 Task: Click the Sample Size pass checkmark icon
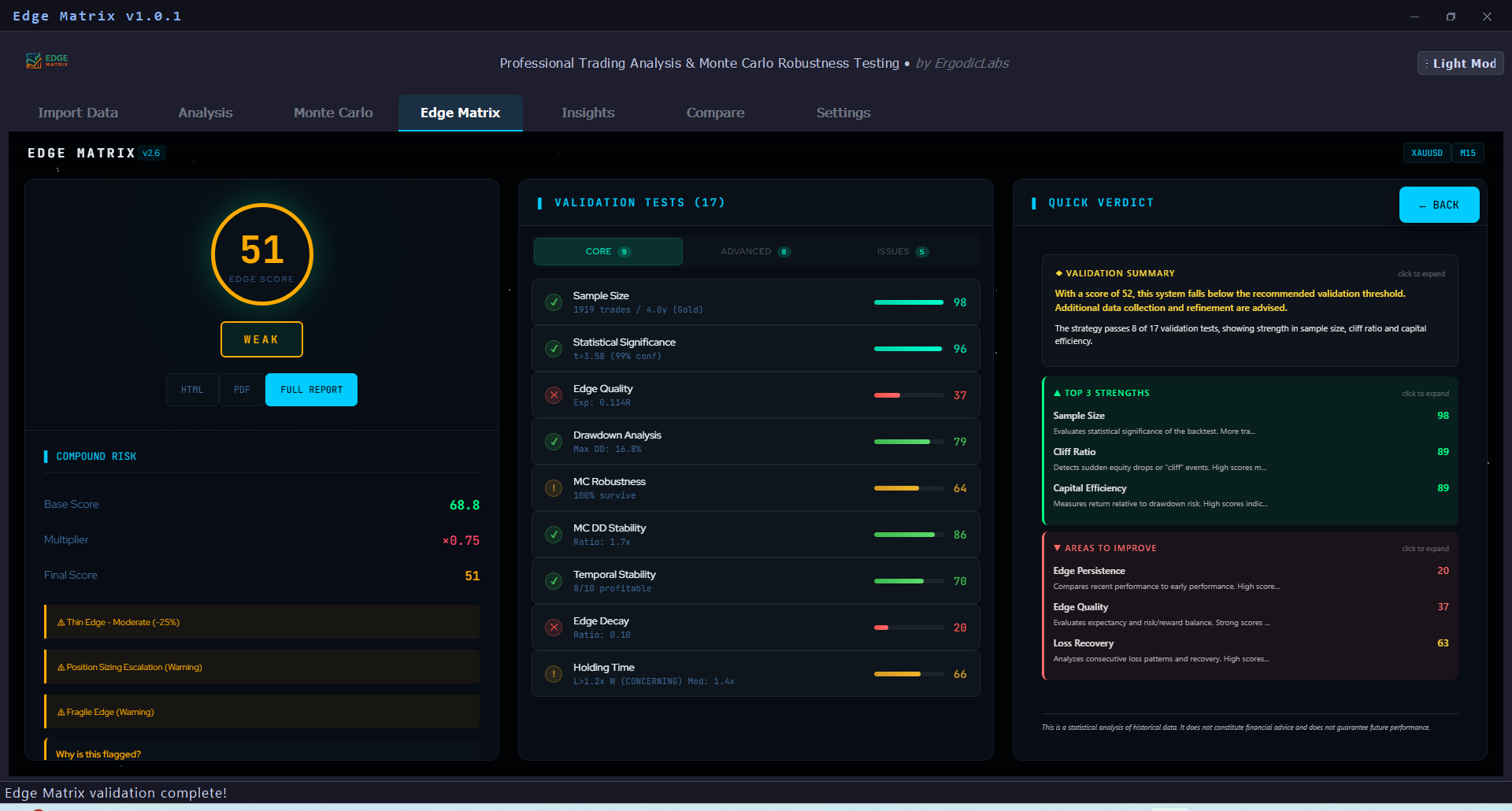[x=554, y=302]
